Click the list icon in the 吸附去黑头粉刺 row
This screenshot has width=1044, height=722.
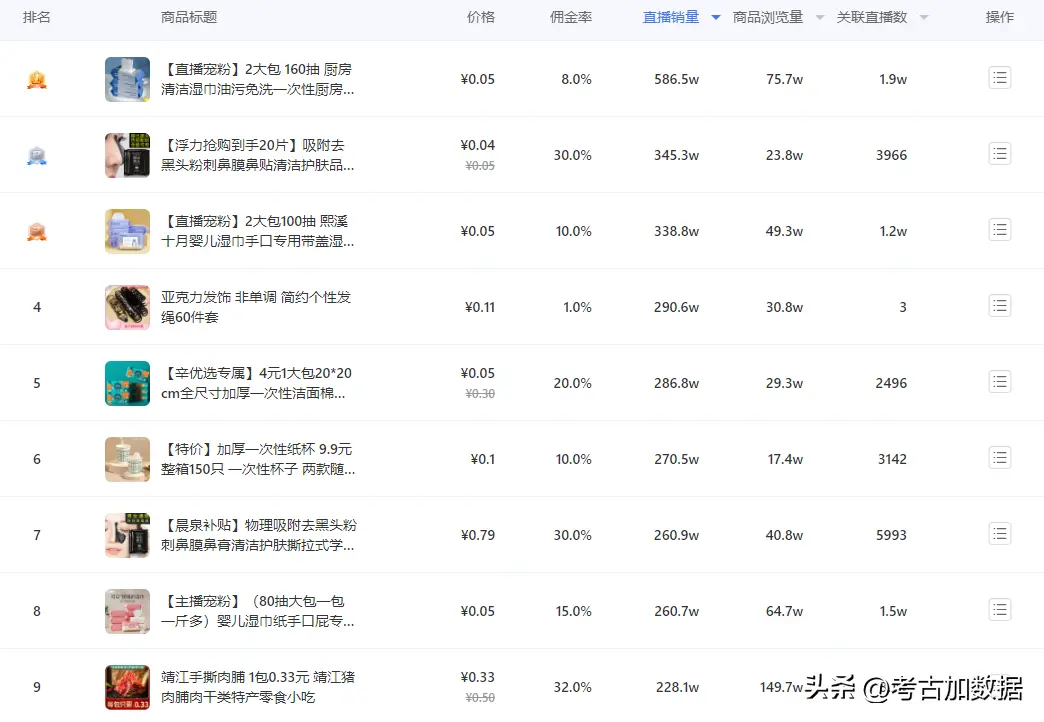point(999,154)
